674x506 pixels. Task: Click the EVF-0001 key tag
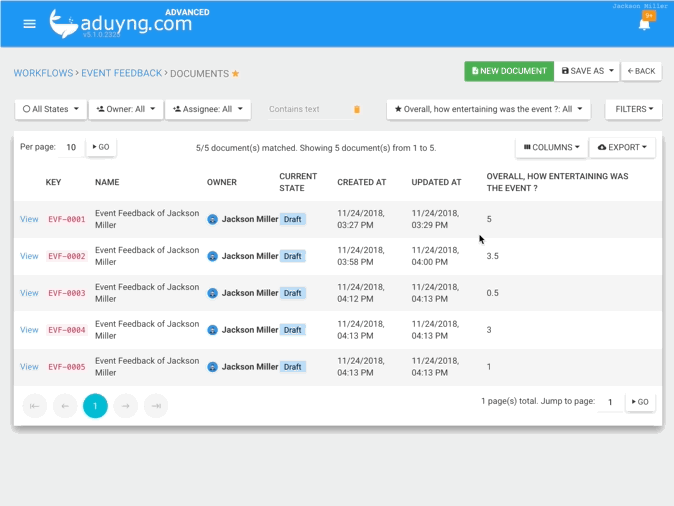(x=67, y=219)
